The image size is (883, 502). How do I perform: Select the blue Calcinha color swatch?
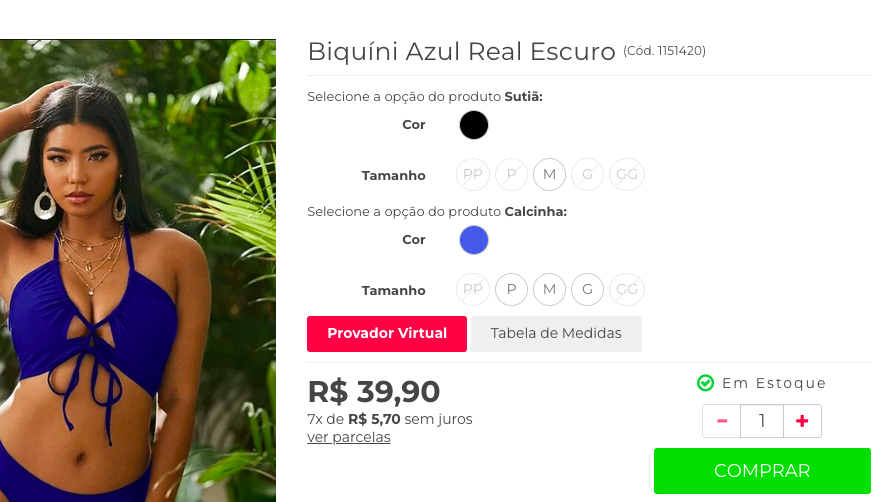[x=474, y=240]
